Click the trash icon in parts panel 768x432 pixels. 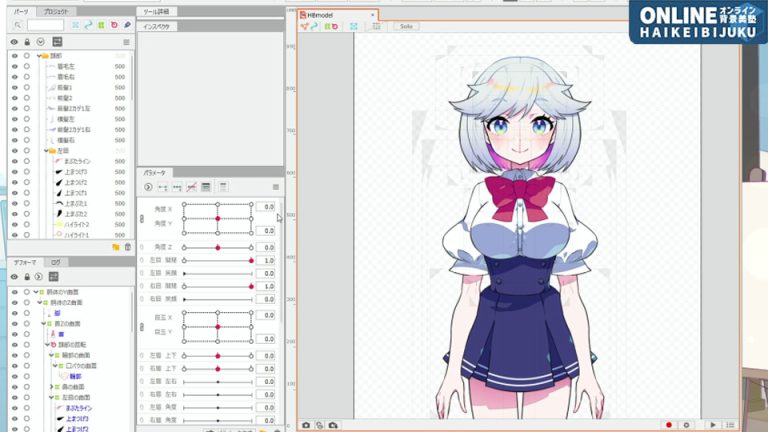pyautogui.click(x=127, y=245)
